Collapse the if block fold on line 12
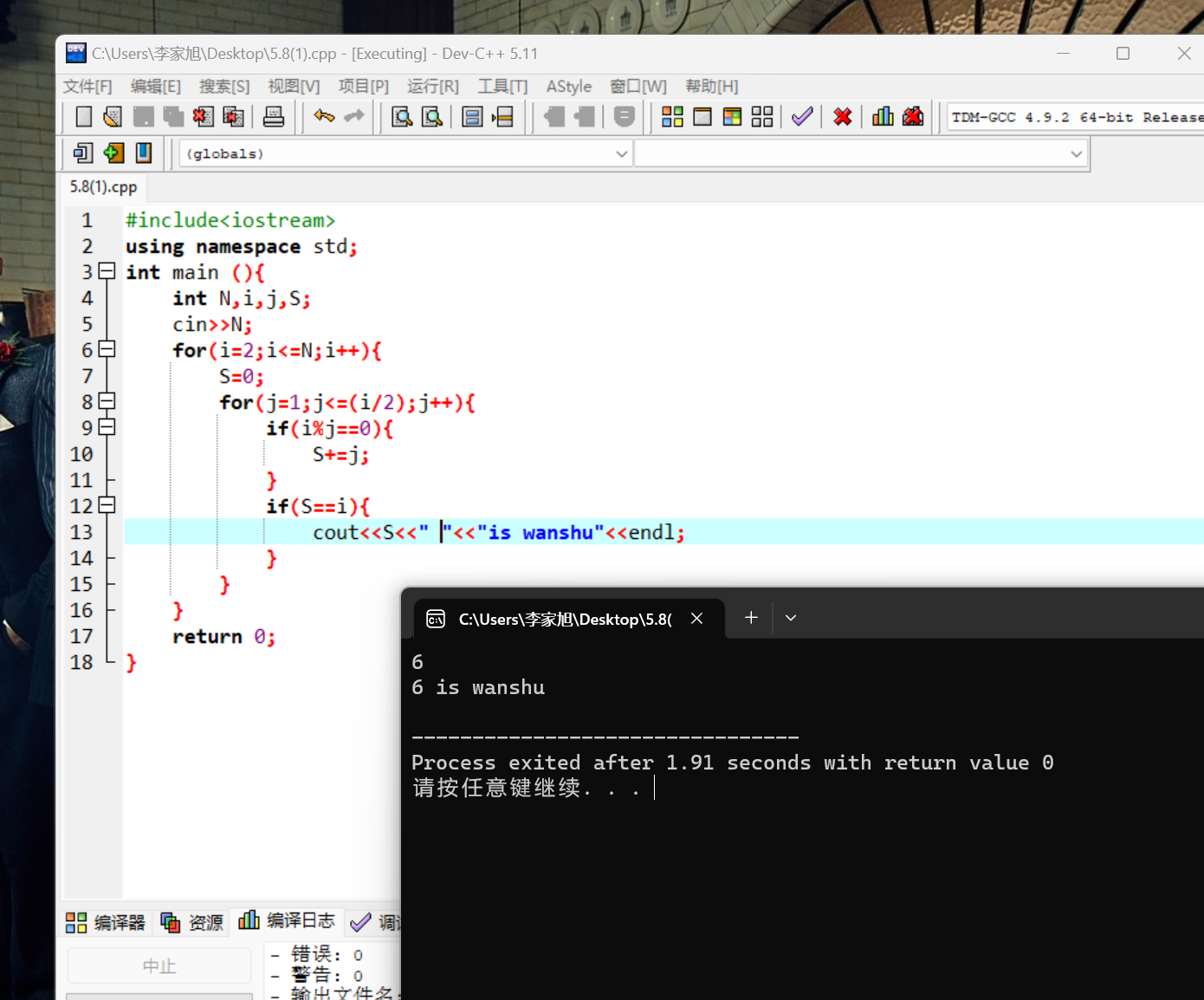The image size is (1204, 1000). (x=107, y=505)
